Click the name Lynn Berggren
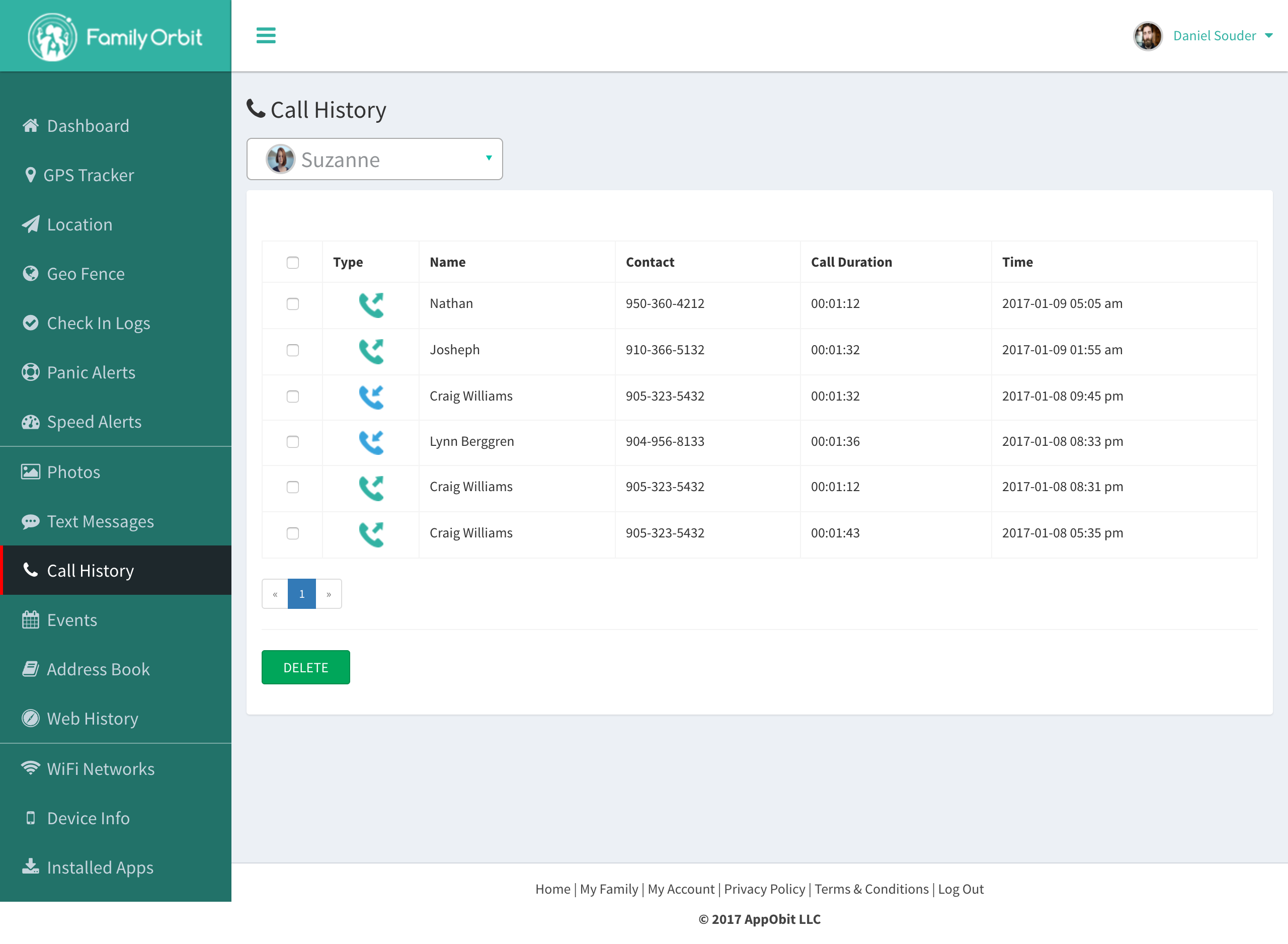 472,441
